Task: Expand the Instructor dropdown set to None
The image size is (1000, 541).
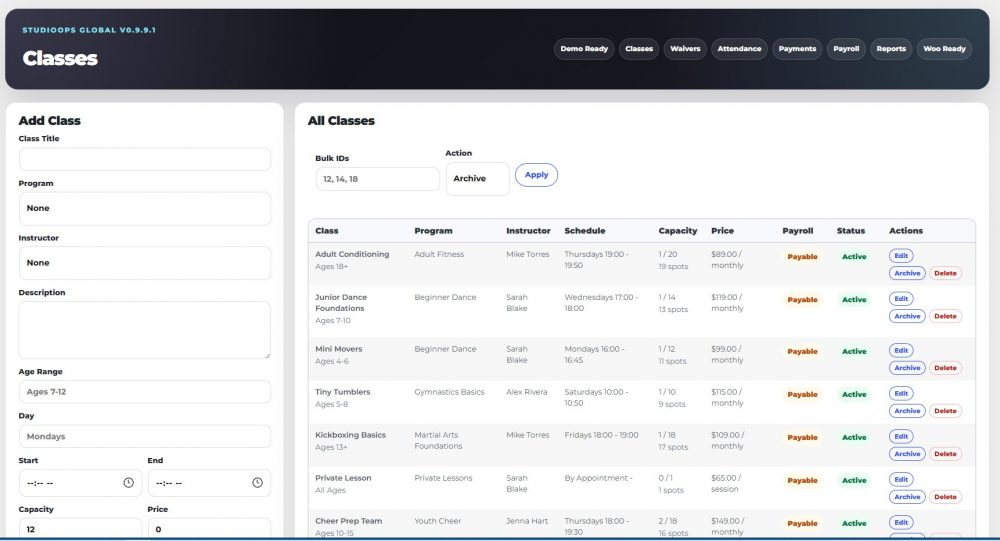Action: click(145, 263)
